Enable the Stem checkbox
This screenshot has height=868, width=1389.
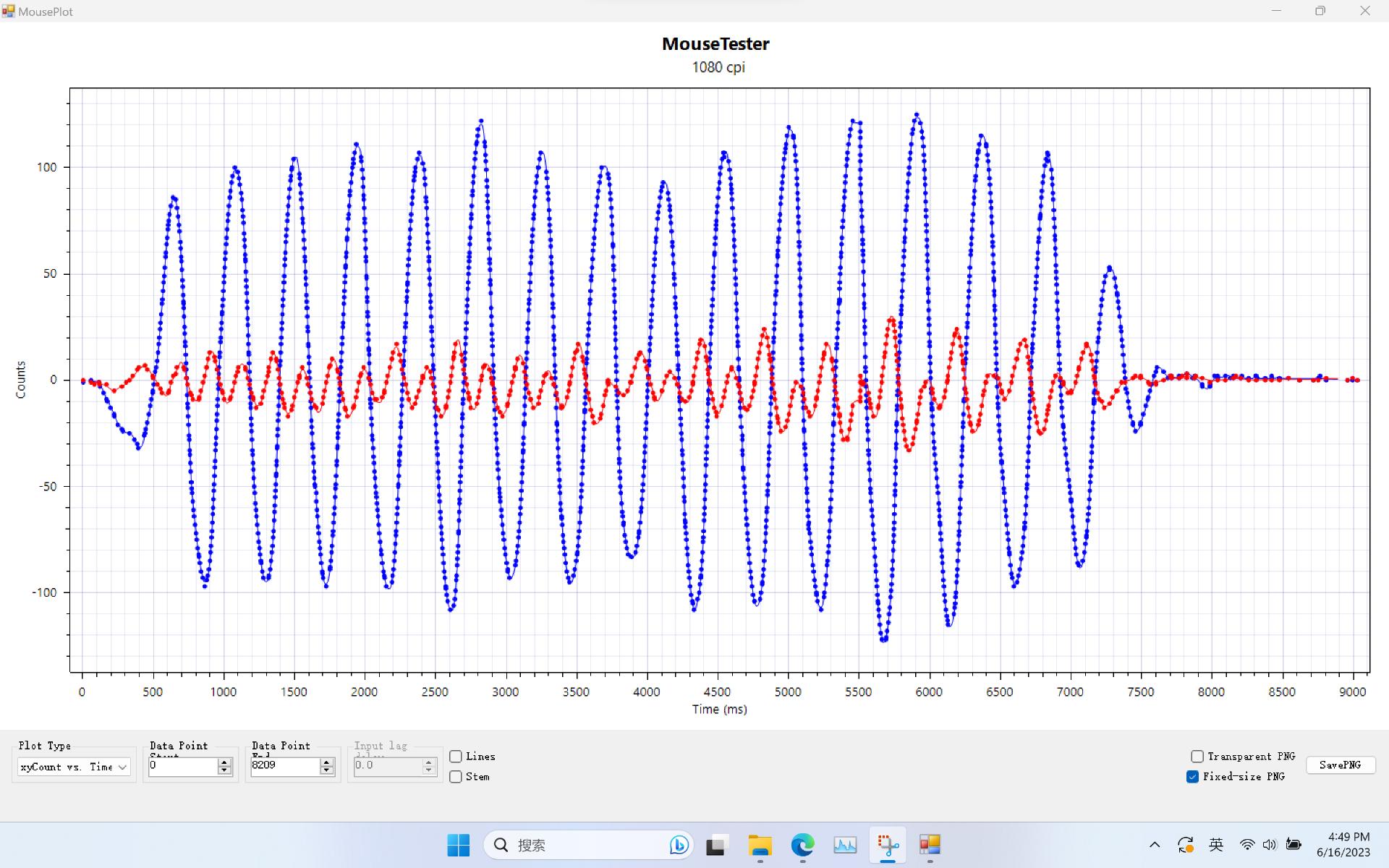coord(456,777)
